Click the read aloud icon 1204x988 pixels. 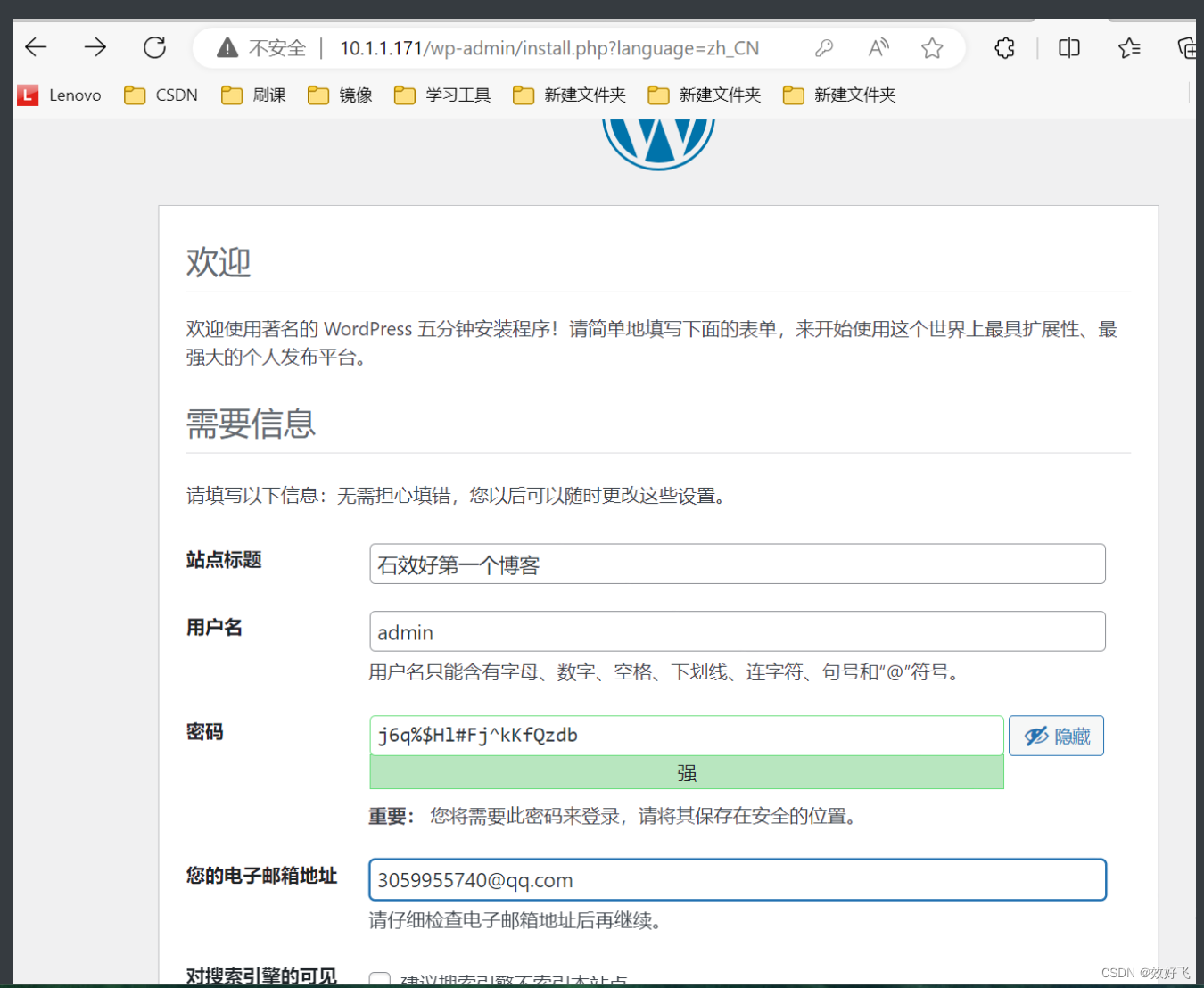coord(878,48)
